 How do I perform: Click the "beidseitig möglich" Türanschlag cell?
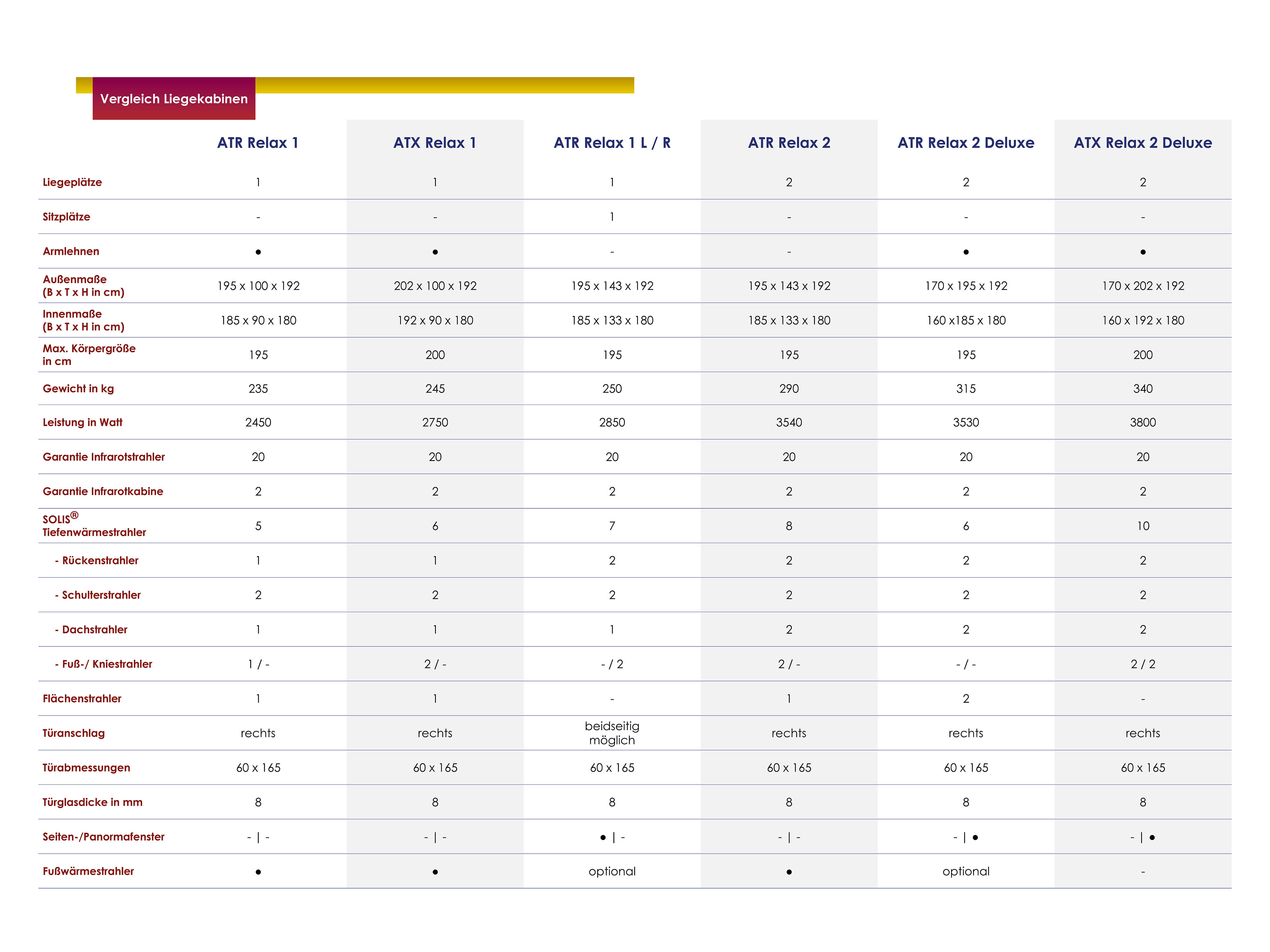click(612, 733)
